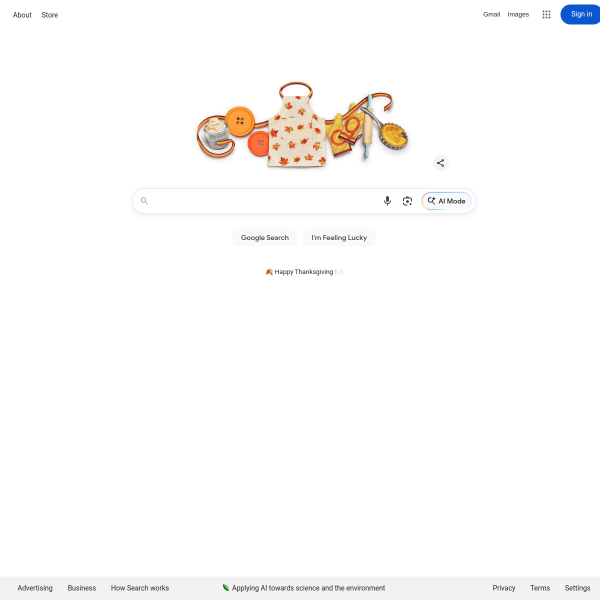Activate AI Mode in the search bar
This screenshot has height=600, width=600.
click(x=446, y=201)
